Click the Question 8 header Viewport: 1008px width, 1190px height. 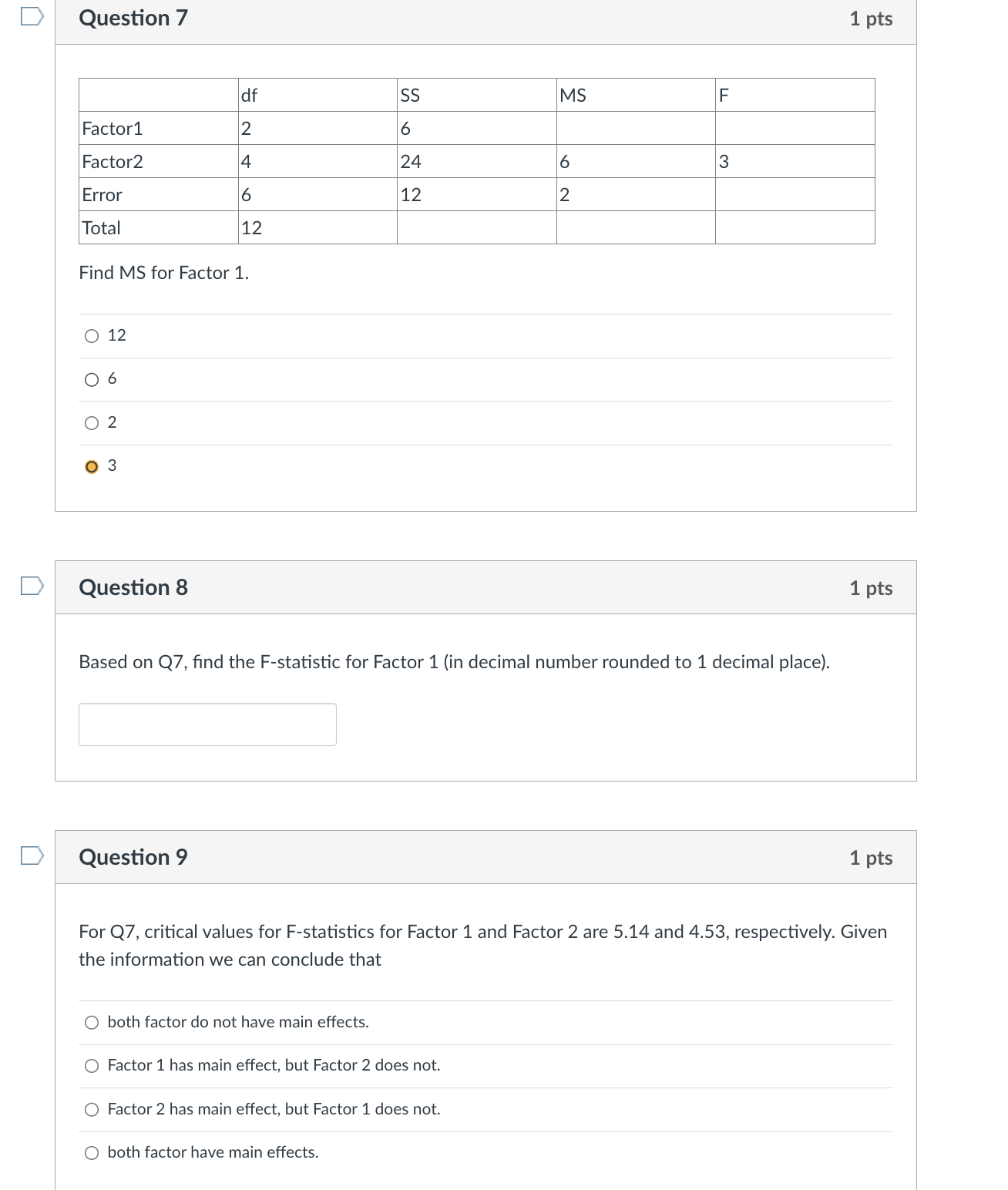coord(133,587)
